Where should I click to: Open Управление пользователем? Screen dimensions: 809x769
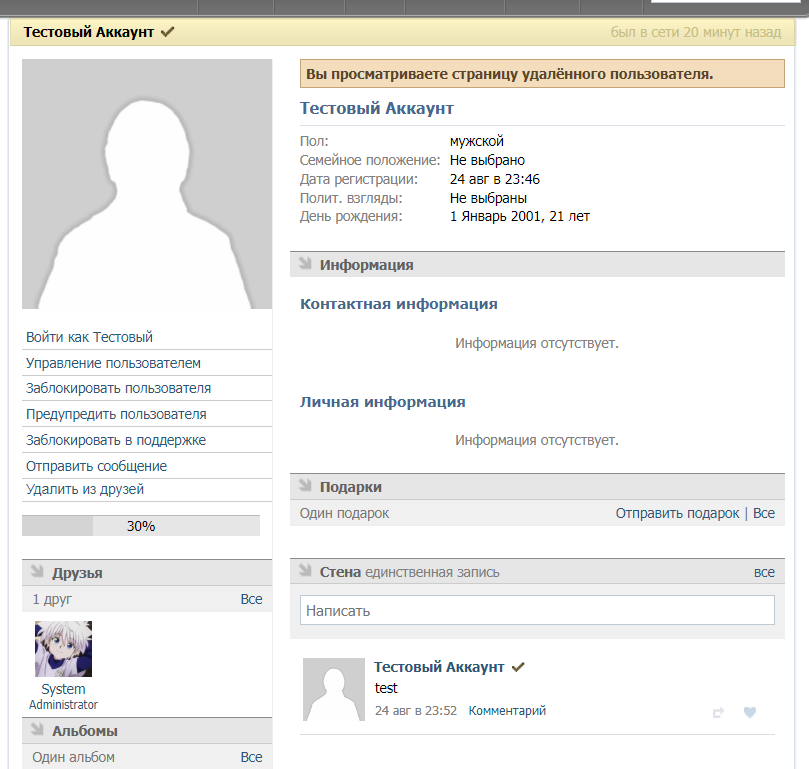113,363
